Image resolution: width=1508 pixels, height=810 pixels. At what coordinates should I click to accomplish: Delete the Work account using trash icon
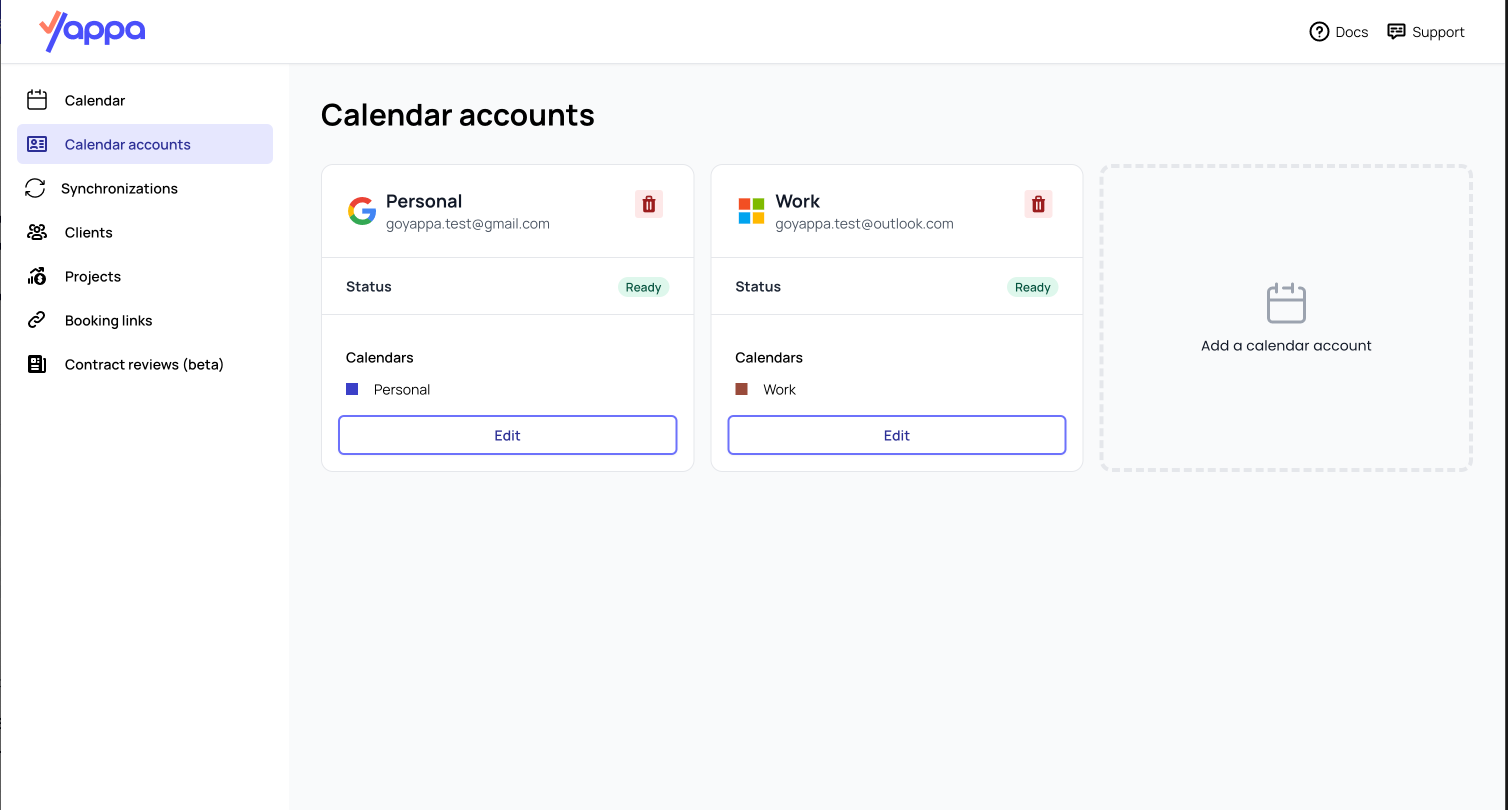tap(1038, 204)
